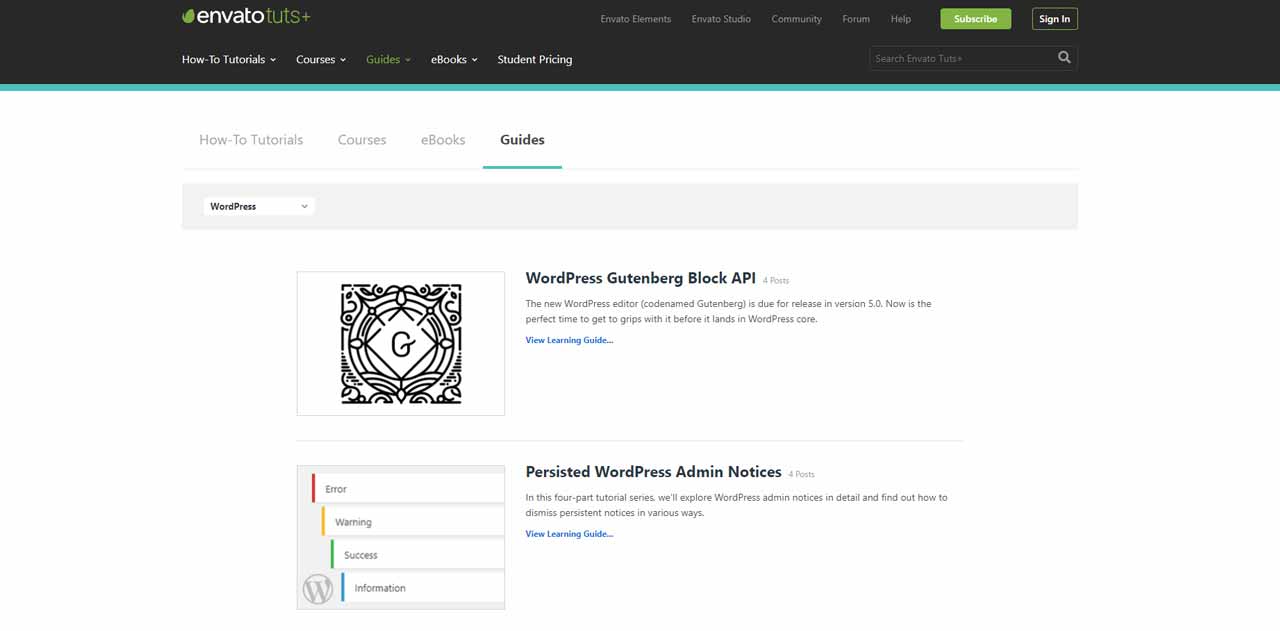Open the Forum link
Image resolution: width=1280 pixels, height=631 pixels.
[856, 19]
